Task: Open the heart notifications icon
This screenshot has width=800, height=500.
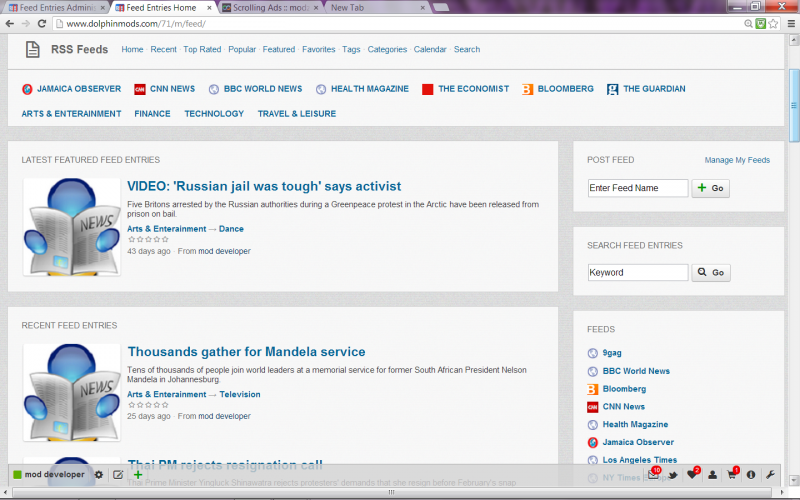Action: tap(692, 474)
